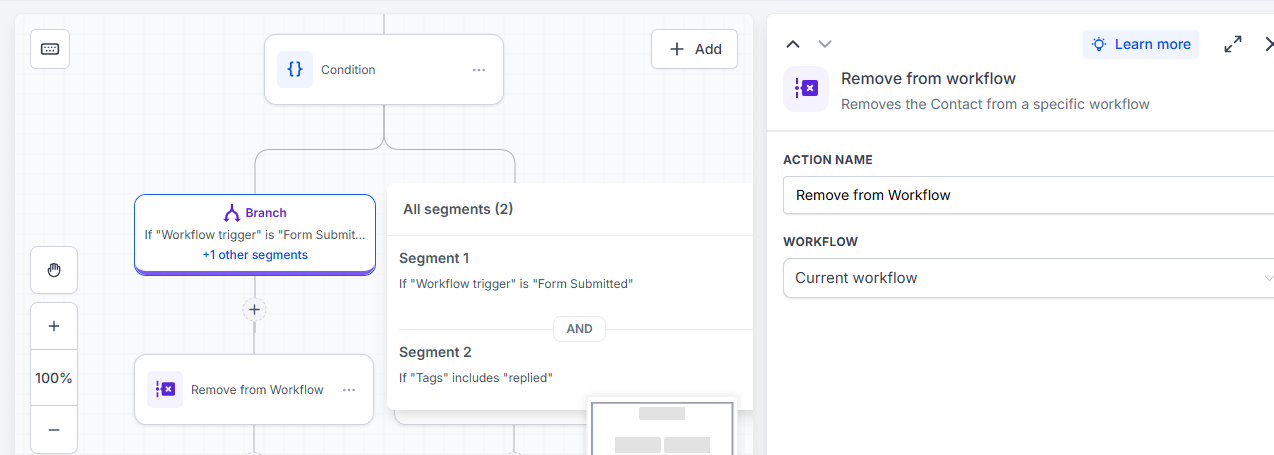Click the Branch condition summary text

[255, 235]
